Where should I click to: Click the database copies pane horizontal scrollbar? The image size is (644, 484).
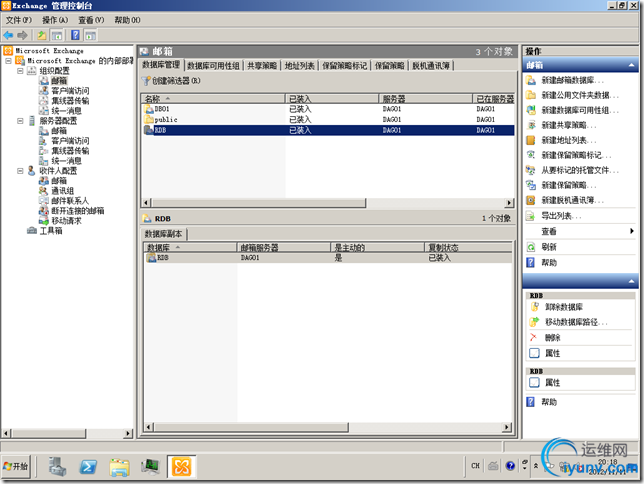tap(251, 427)
